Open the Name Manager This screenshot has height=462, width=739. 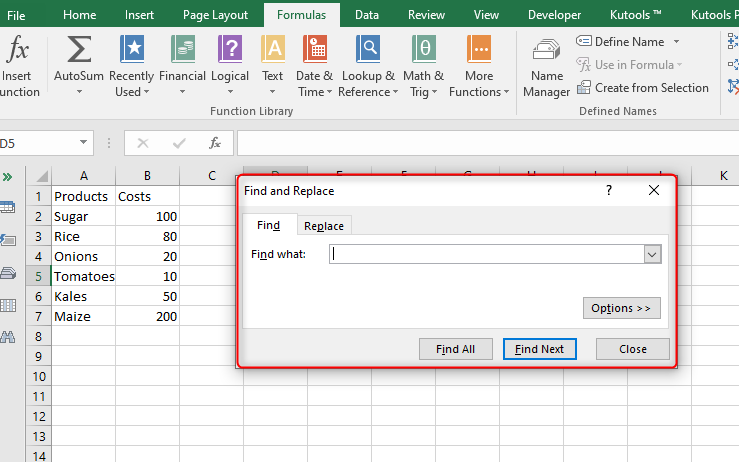pyautogui.click(x=547, y=68)
